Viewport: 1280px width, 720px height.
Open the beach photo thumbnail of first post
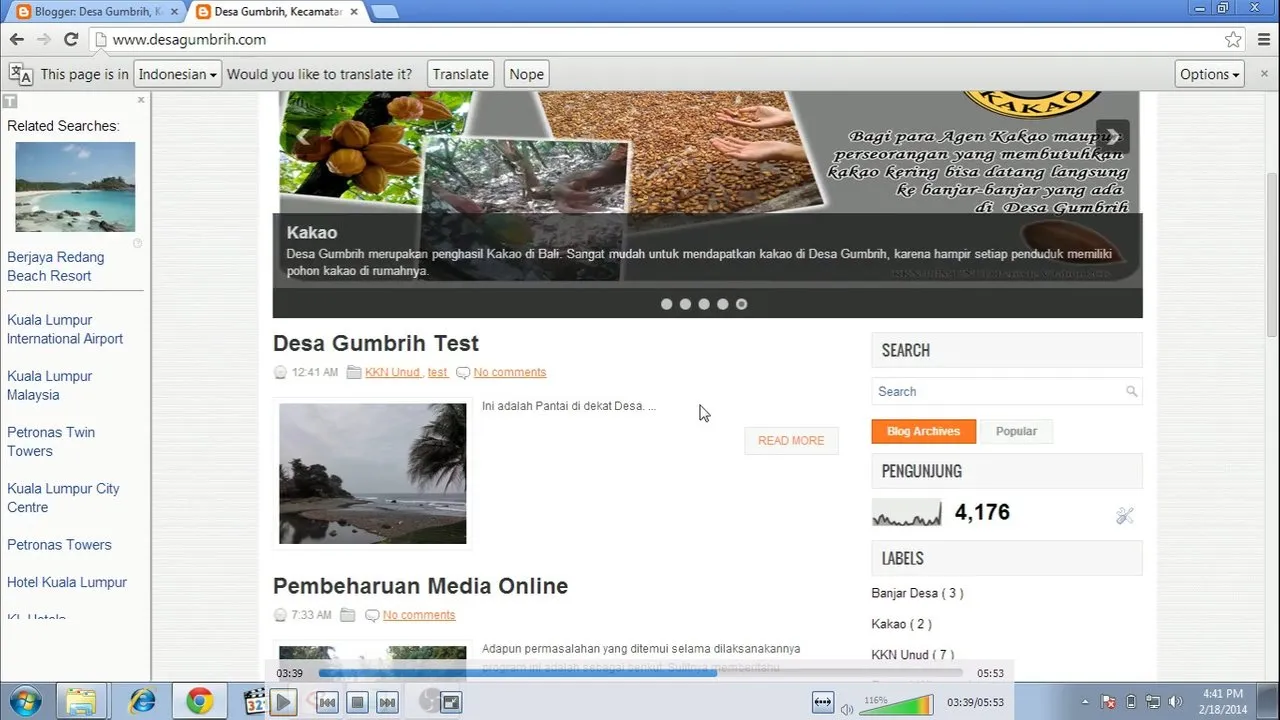tap(372, 474)
